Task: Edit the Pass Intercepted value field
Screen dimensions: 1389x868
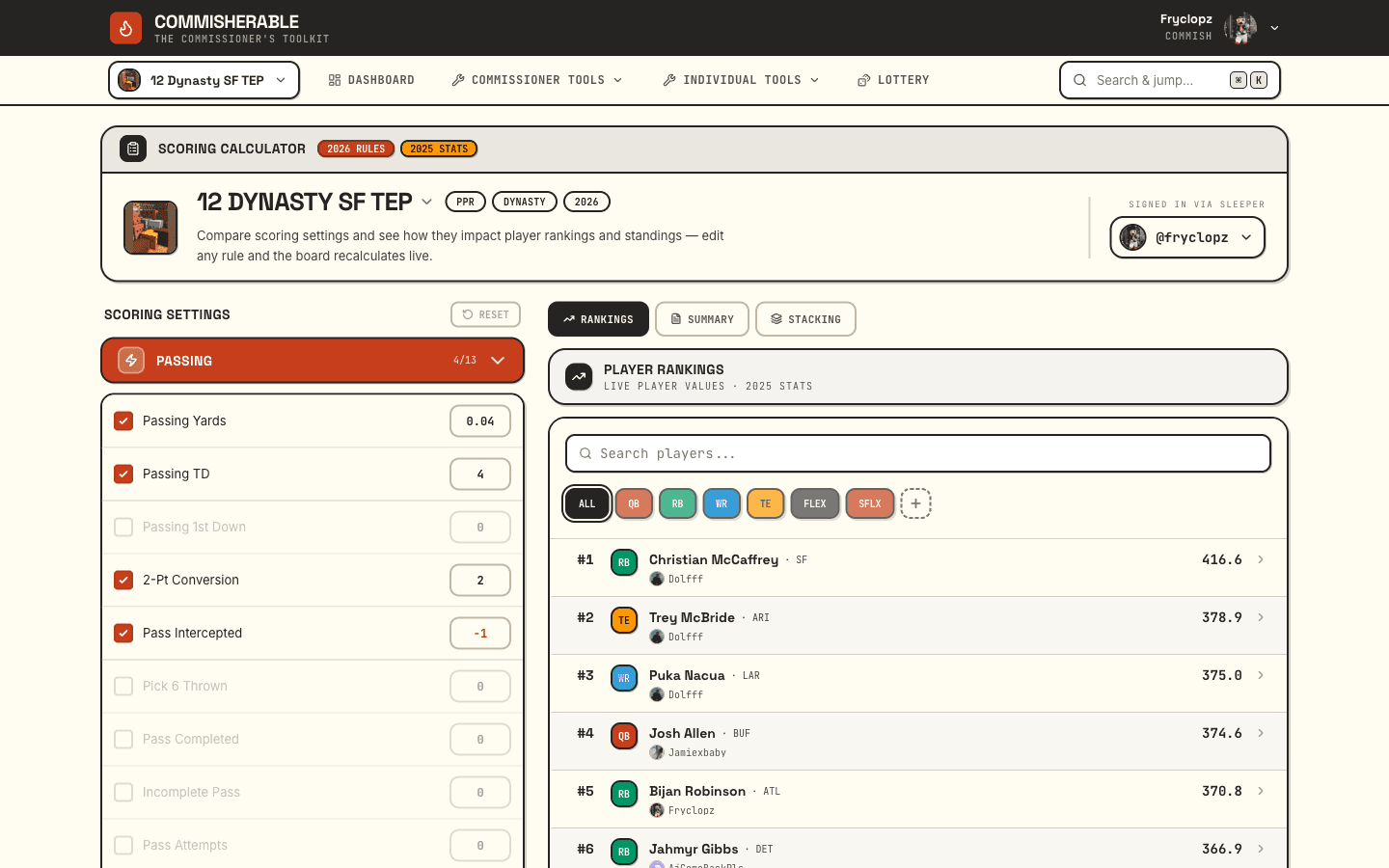Action: point(480,633)
